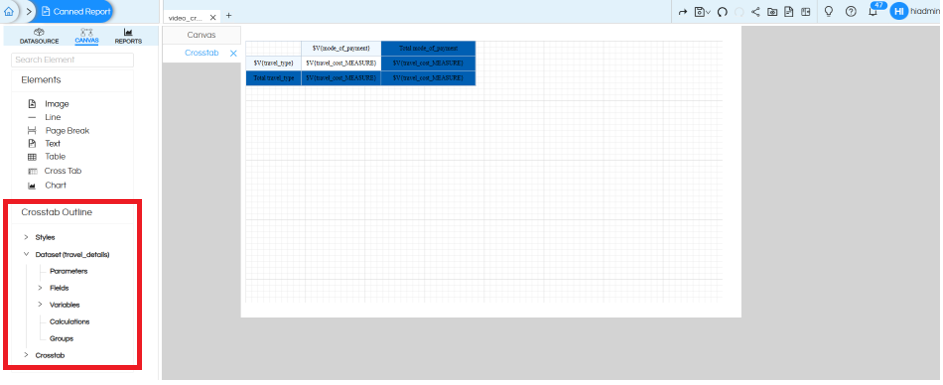The height and width of the screenshot is (385, 943).
Task: Click the breadcrumb arrow next to home
Action: [x=28, y=11]
